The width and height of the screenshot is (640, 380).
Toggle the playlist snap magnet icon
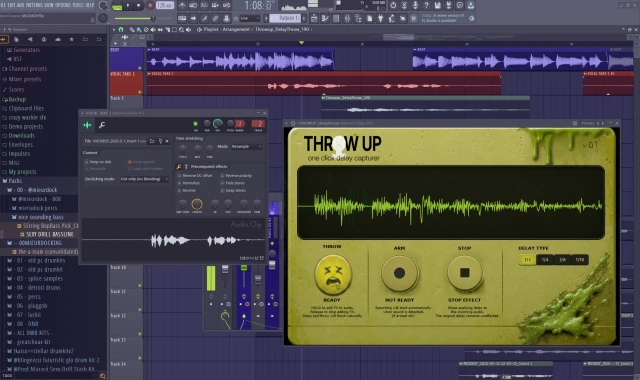121,29
